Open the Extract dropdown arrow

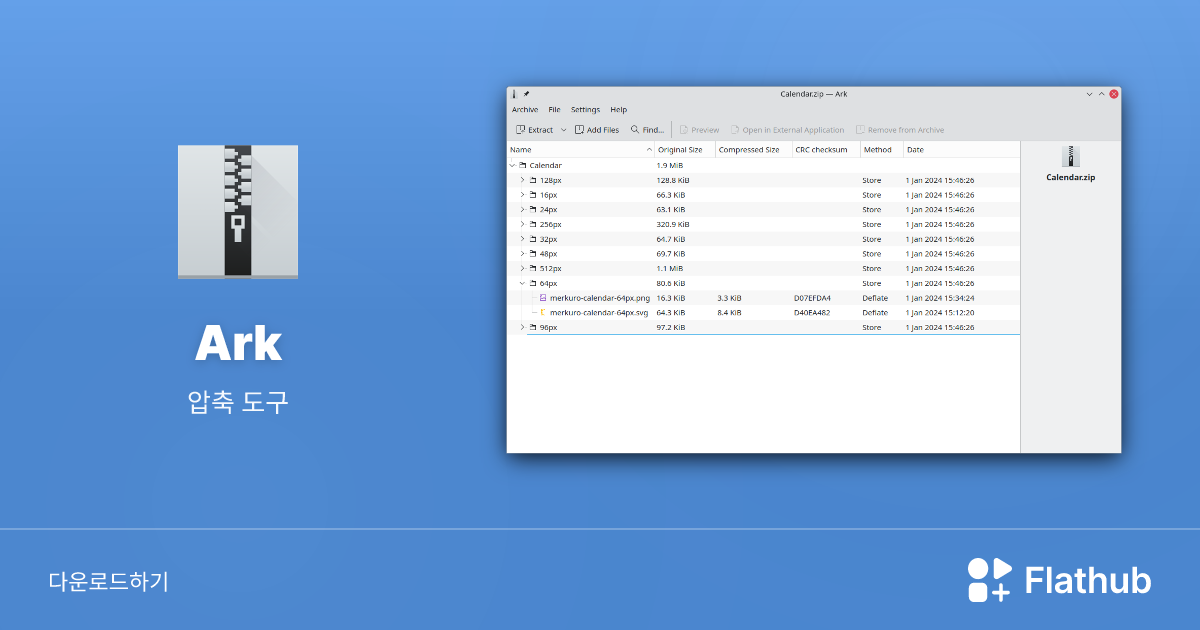(x=563, y=130)
